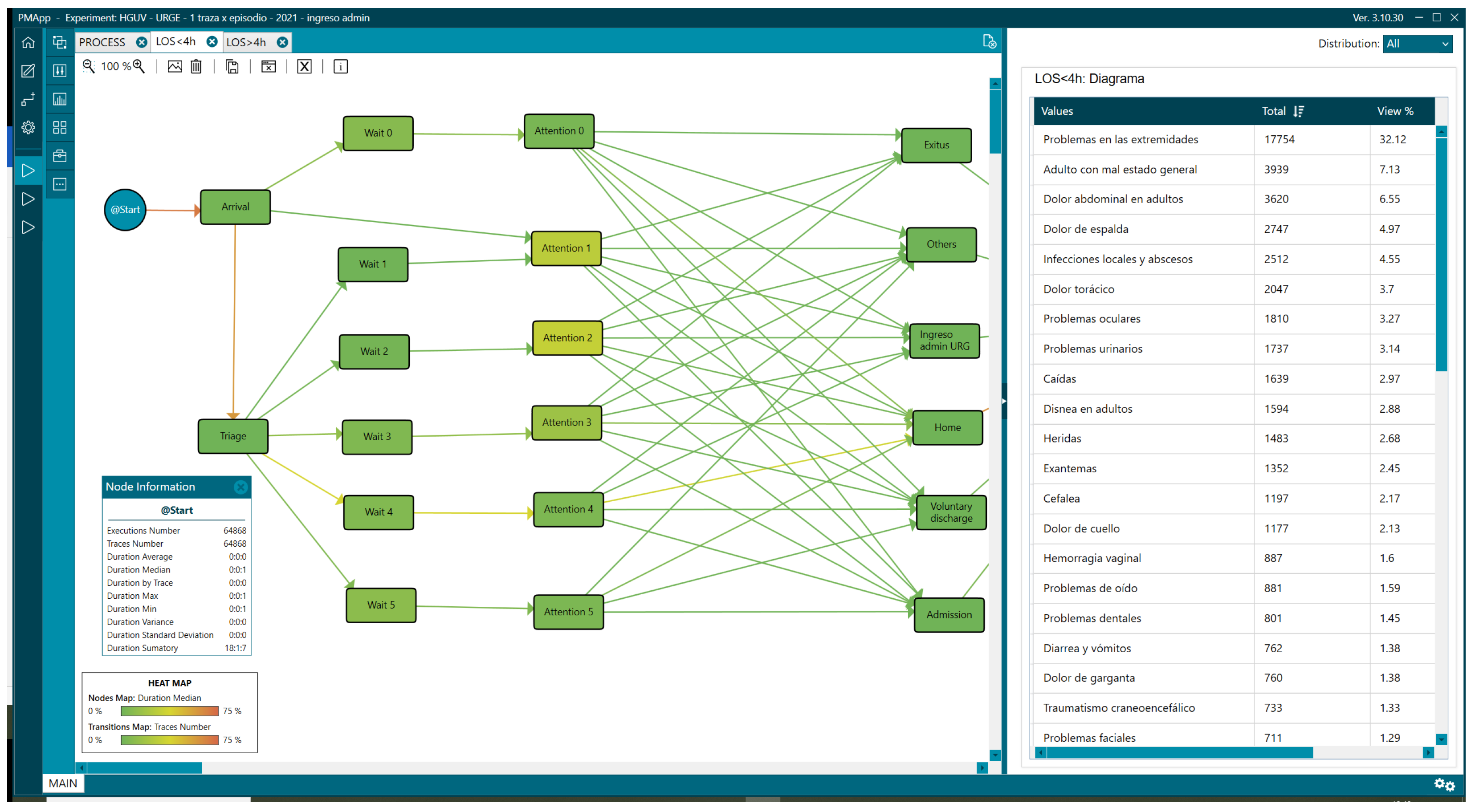1475x812 pixels.
Task: Open the briefcase toolbox sidebar icon
Action: click(60, 156)
